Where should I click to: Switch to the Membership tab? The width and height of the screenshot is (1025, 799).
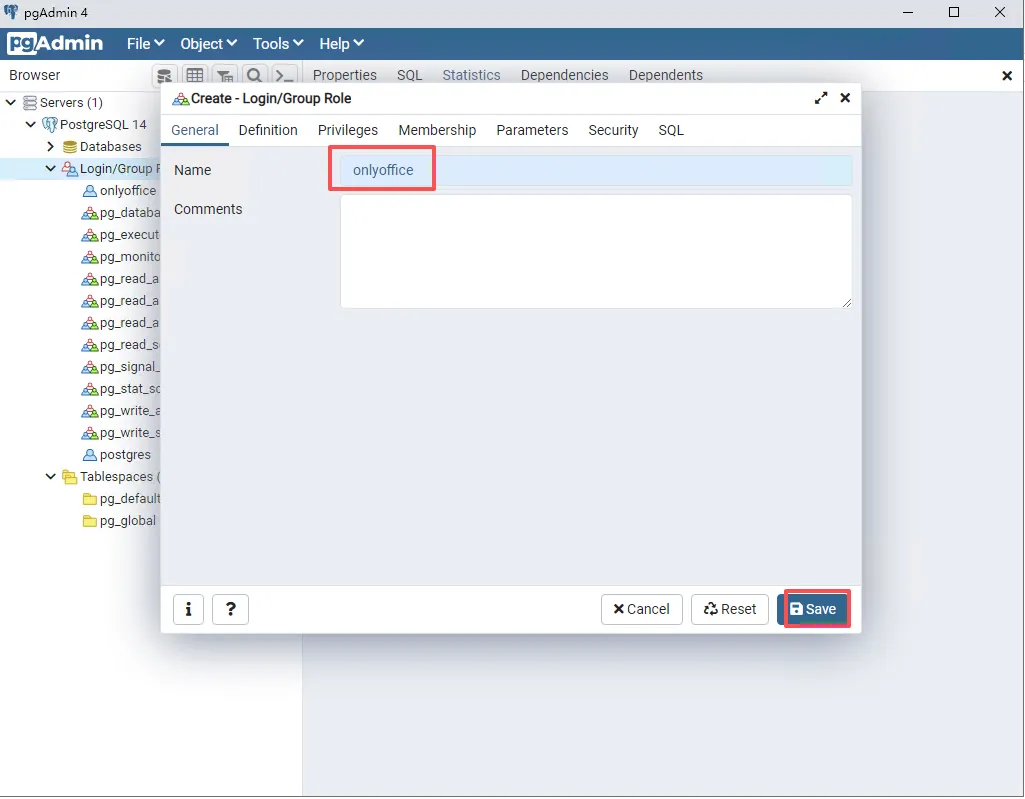coord(437,130)
